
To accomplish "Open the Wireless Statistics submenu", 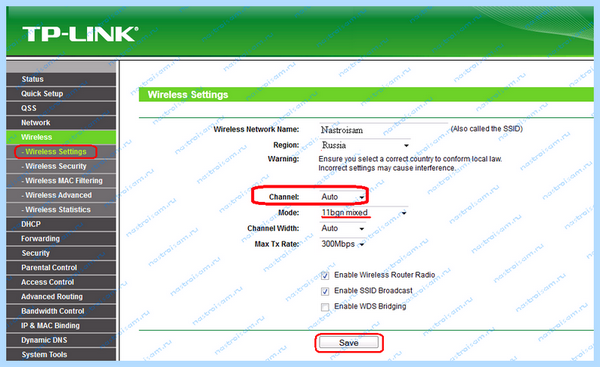I will tap(61, 210).
